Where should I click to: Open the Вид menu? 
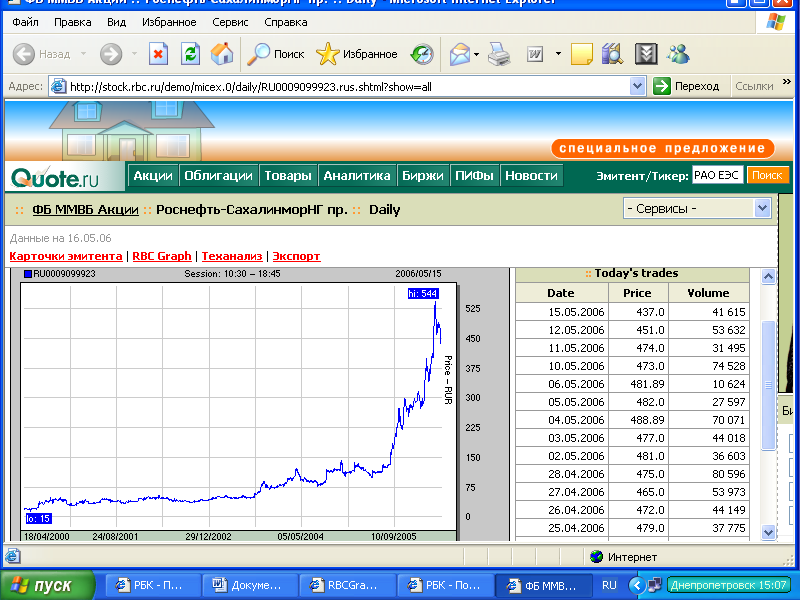point(116,22)
